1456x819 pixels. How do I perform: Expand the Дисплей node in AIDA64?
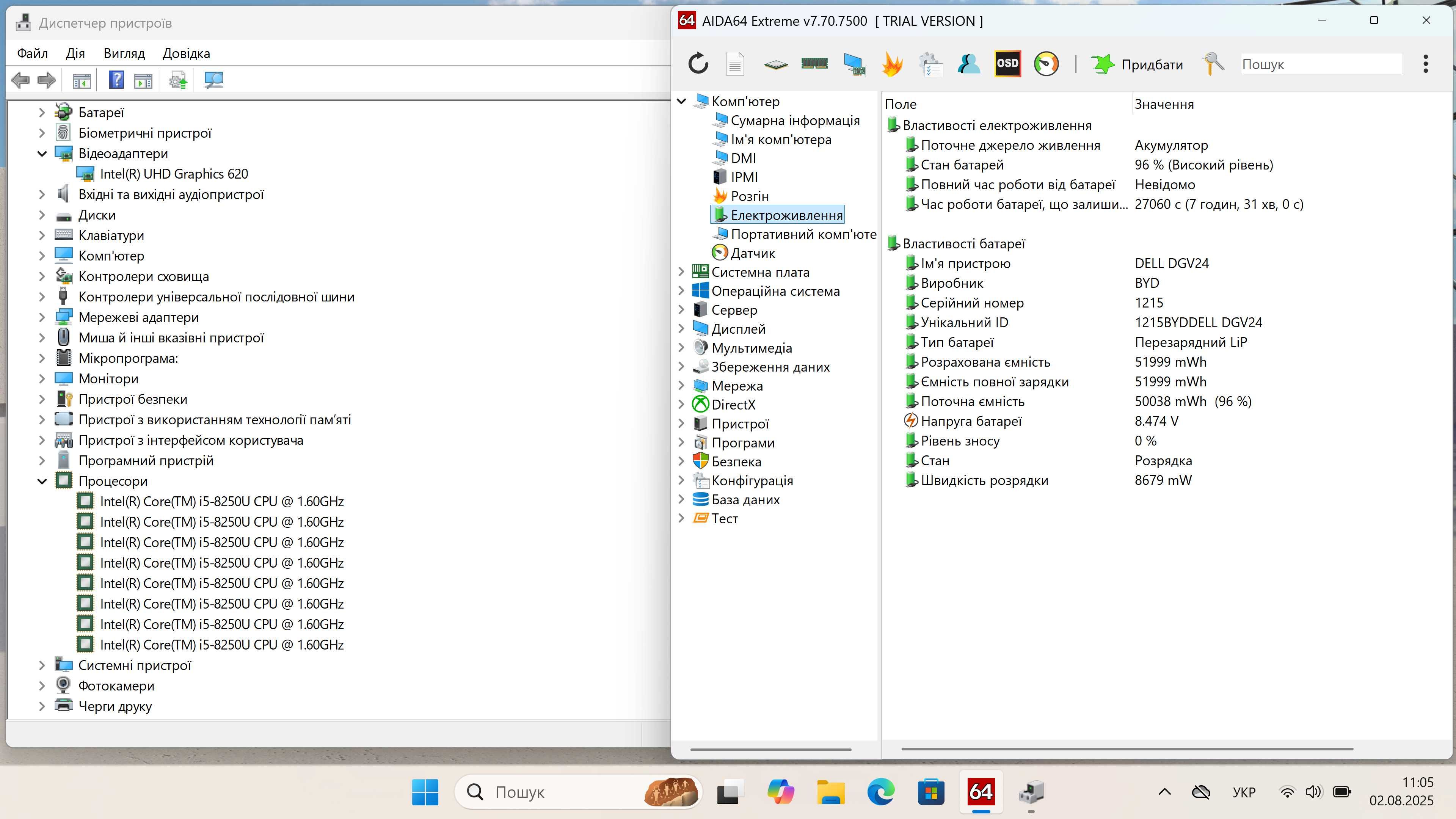[682, 329]
